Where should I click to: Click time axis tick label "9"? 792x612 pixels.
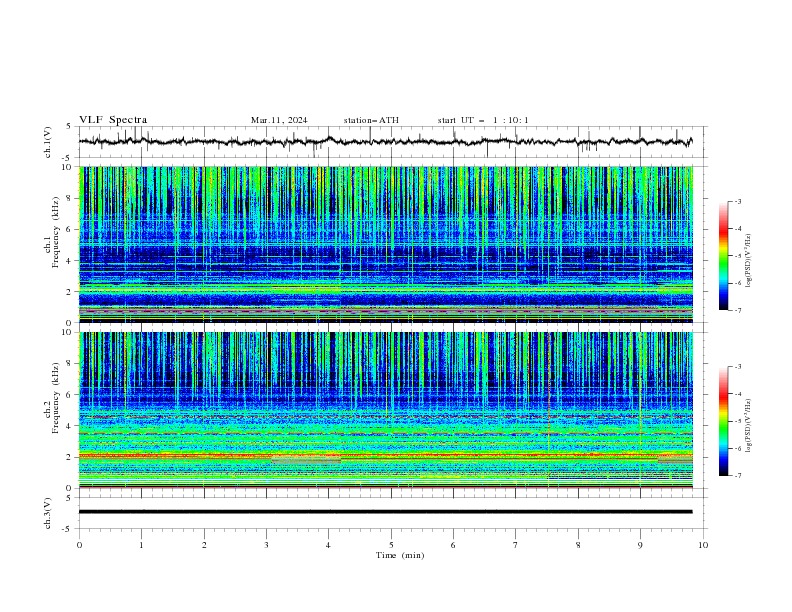coord(640,545)
